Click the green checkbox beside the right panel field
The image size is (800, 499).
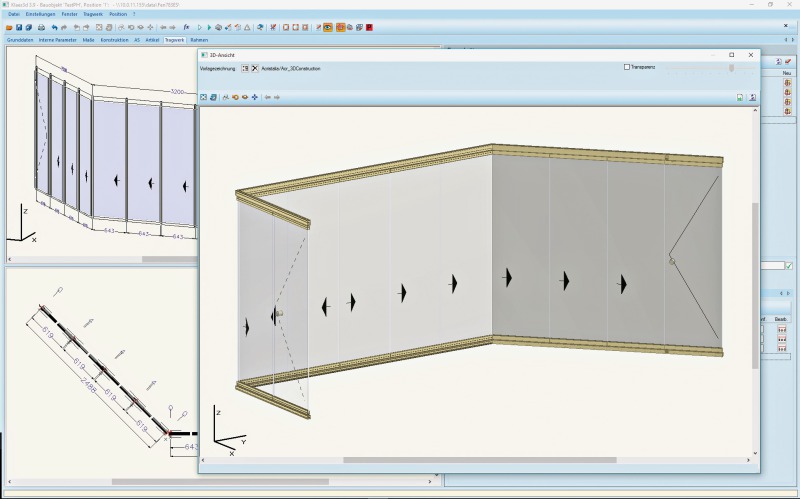point(789,266)
